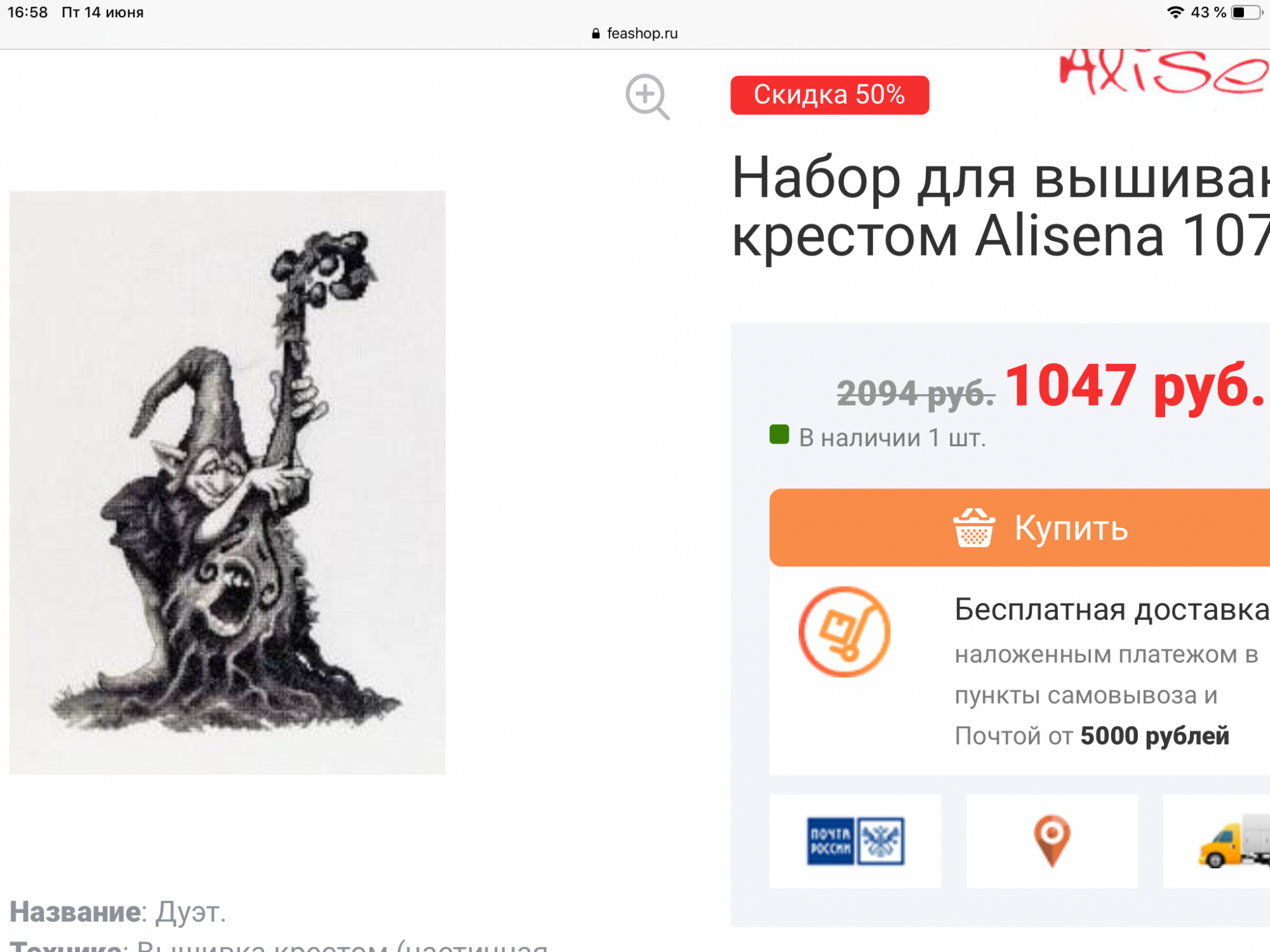Click the crossed-out 2094 руб. old price
The width and height of the screenshot is (1270, 952).
(x=916, y=393)
